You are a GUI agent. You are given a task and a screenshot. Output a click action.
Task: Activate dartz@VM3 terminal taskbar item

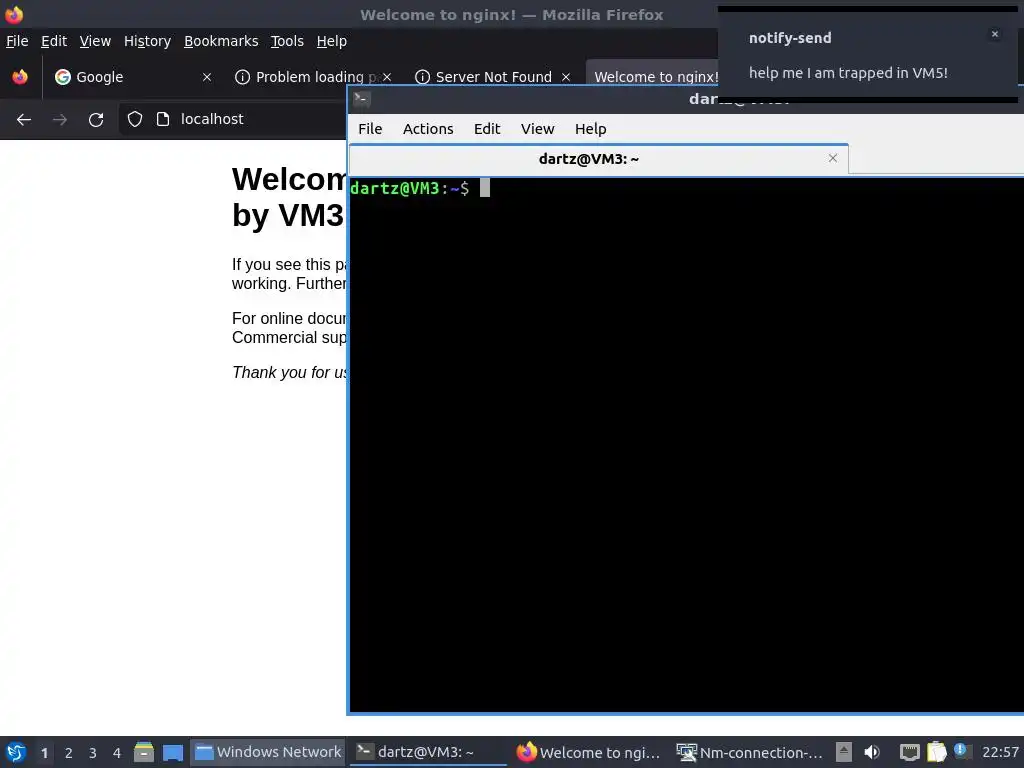pyautogui.click(x=428, y=752)
